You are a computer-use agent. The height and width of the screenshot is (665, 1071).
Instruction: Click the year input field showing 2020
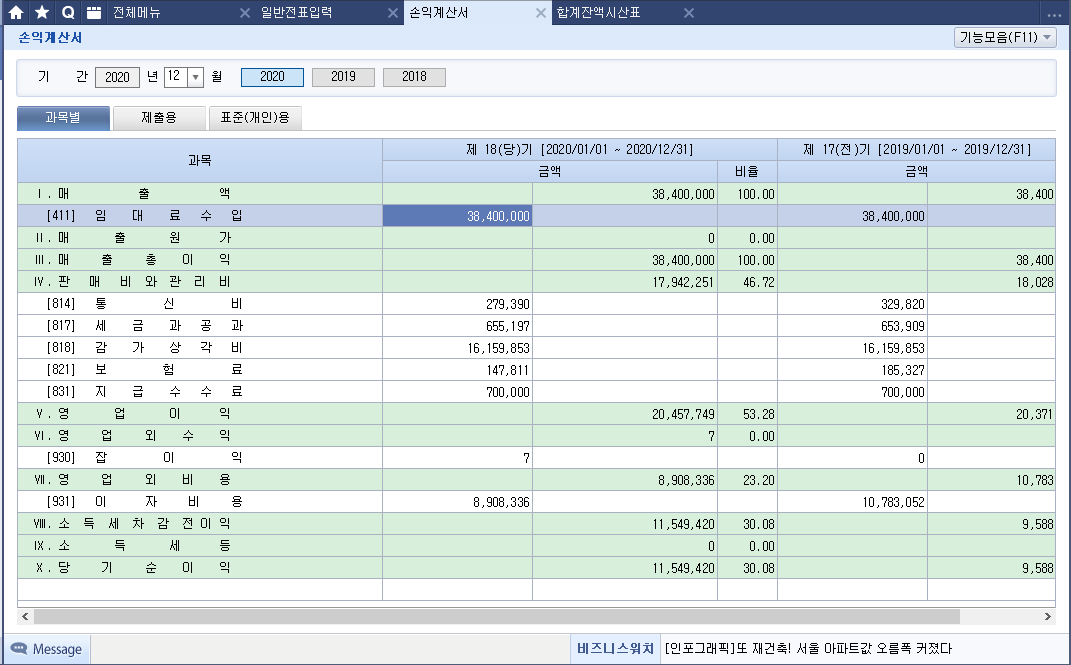tap(117, 77)
